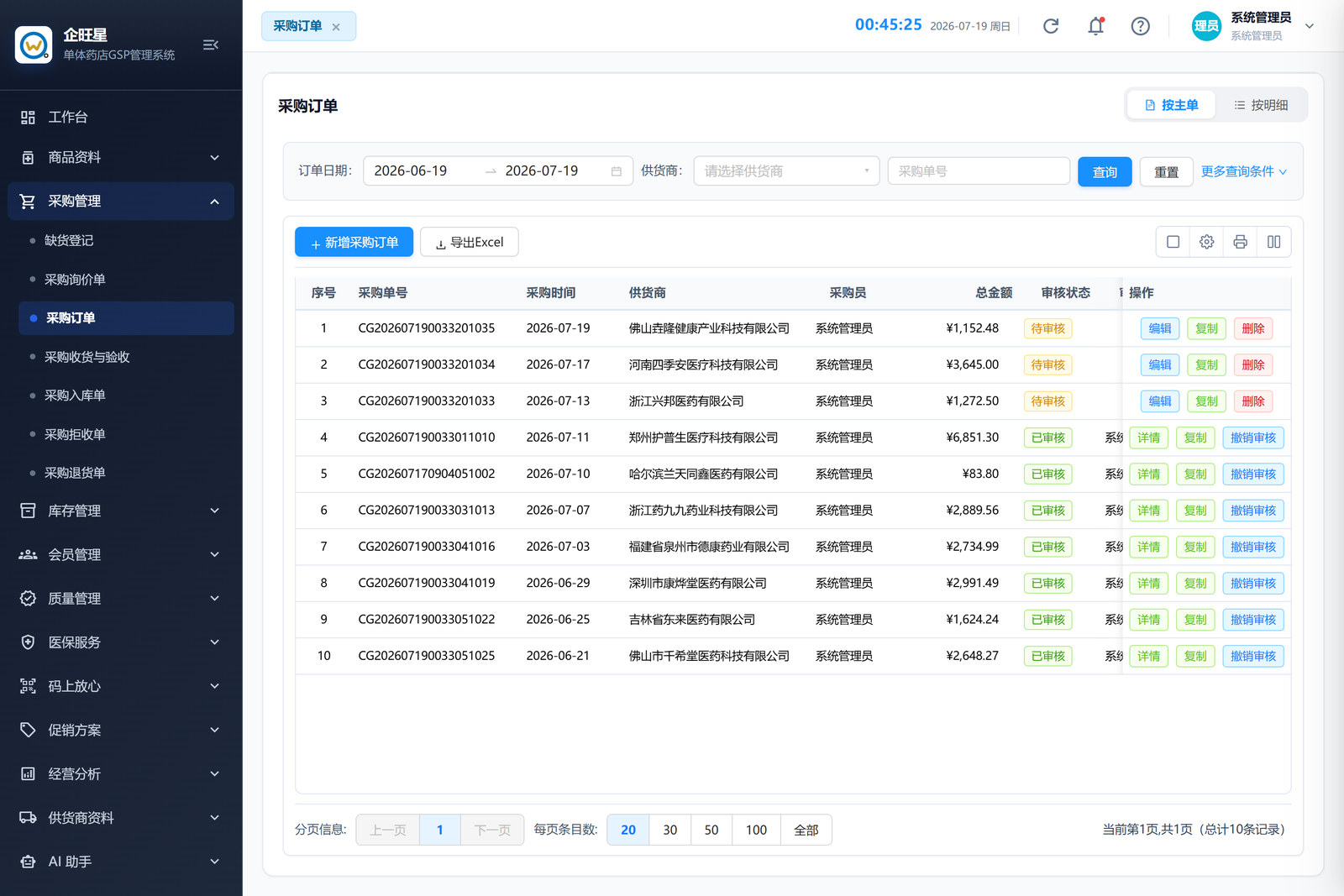Revoke audit for order CG202607170904051002
The image size is (1344, 896).
click(1252, 474)
